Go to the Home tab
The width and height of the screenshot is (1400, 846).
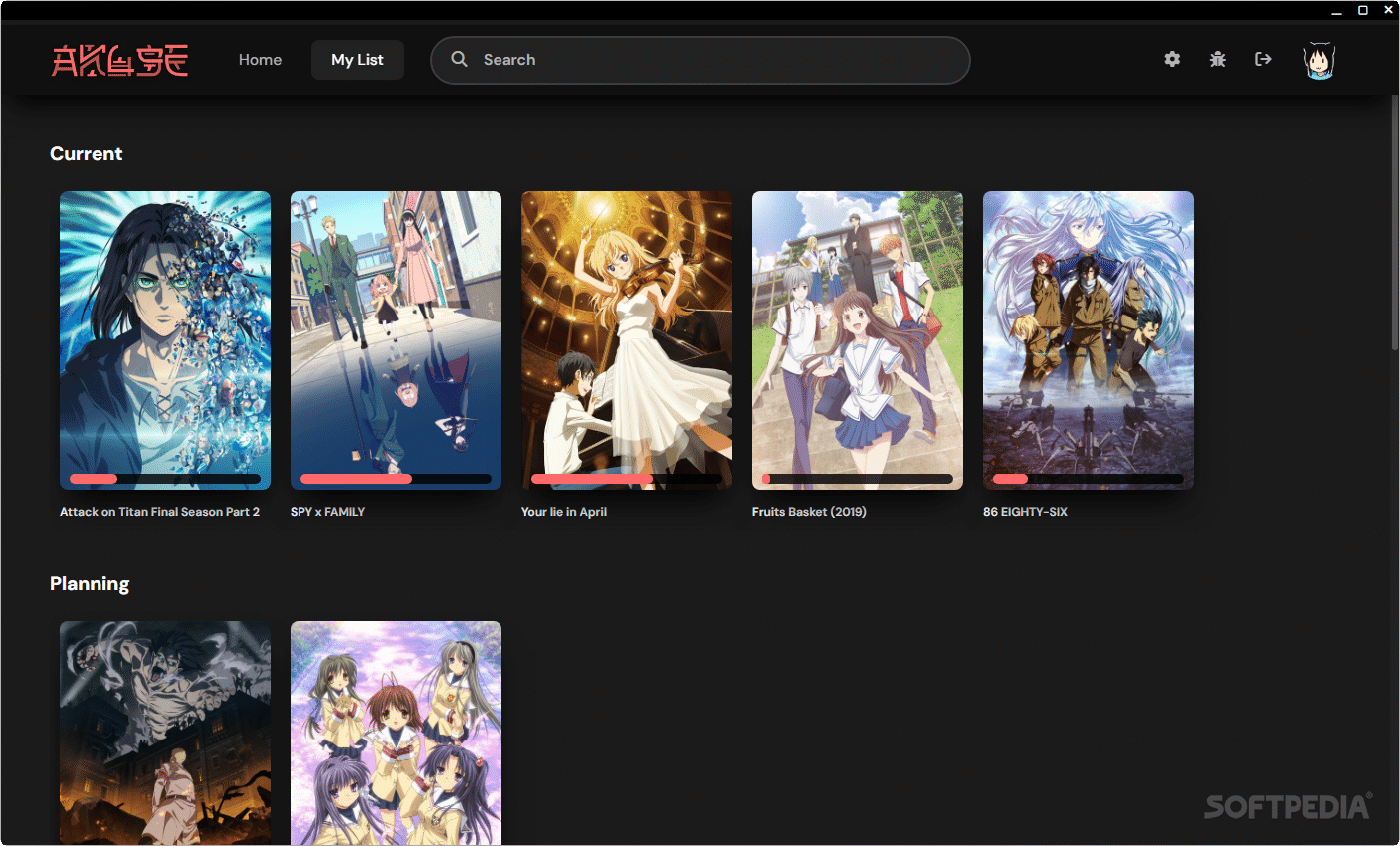260,60
